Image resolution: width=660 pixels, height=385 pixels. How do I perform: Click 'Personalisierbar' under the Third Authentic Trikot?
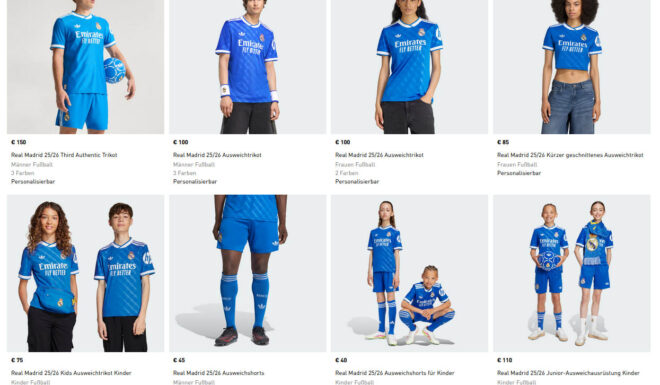33,182
